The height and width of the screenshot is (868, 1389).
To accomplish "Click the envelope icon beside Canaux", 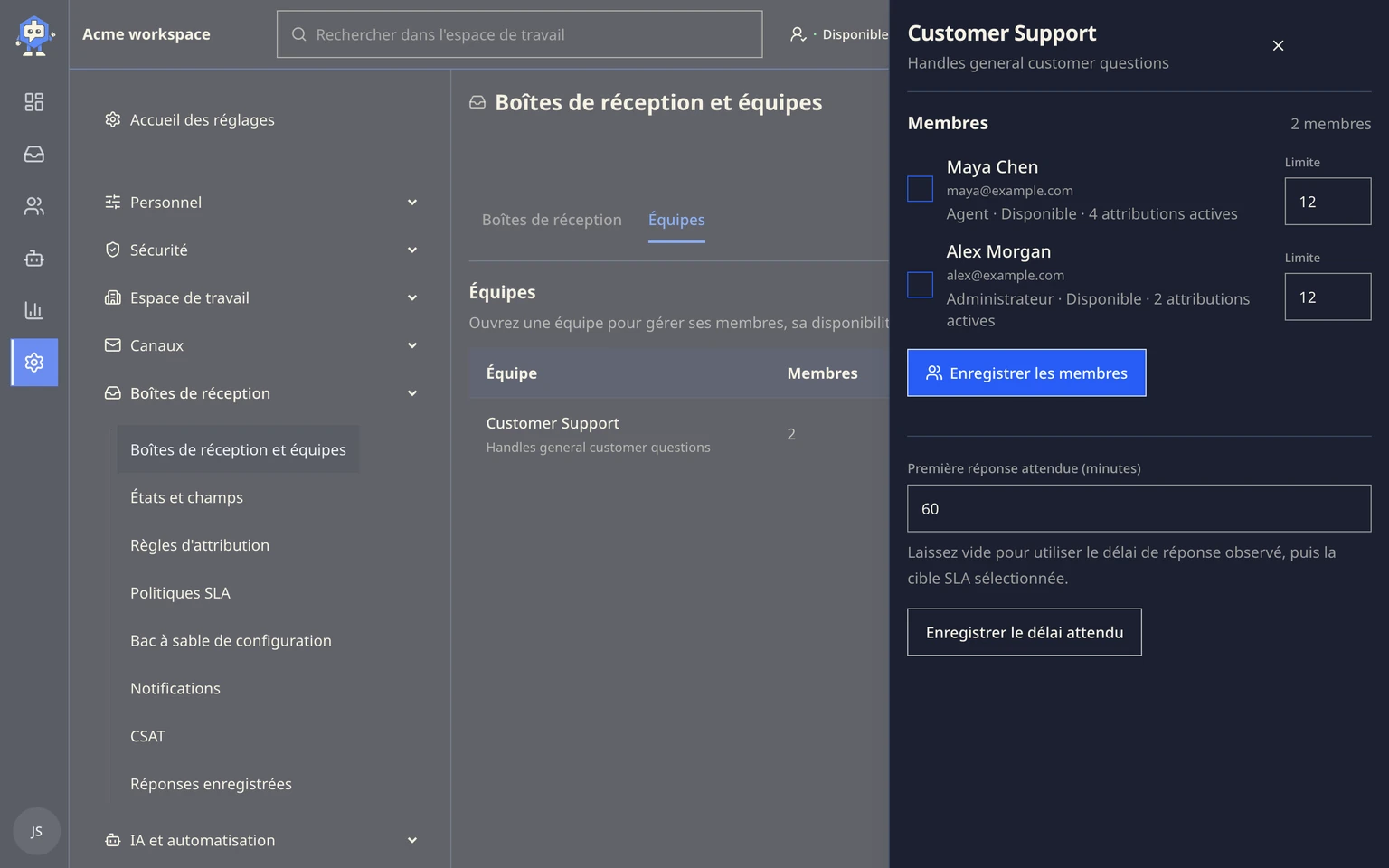I will click(113, 345).
